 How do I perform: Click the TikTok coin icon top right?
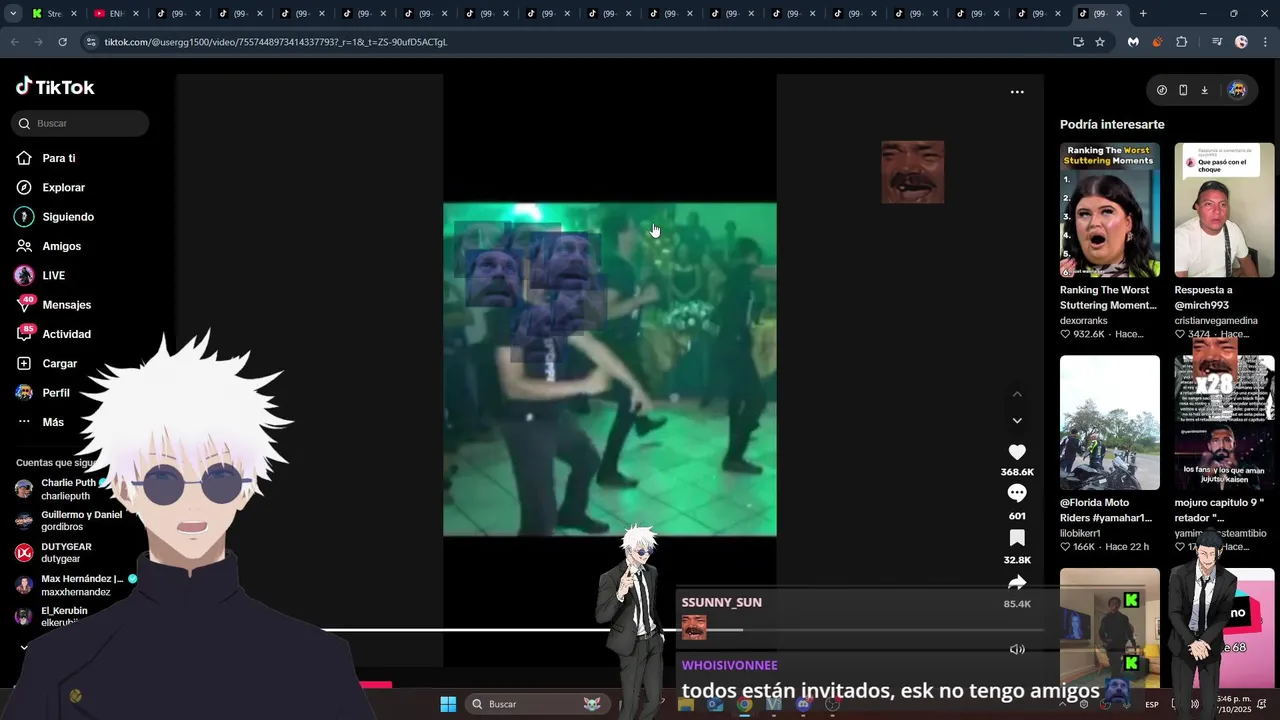1162,90
